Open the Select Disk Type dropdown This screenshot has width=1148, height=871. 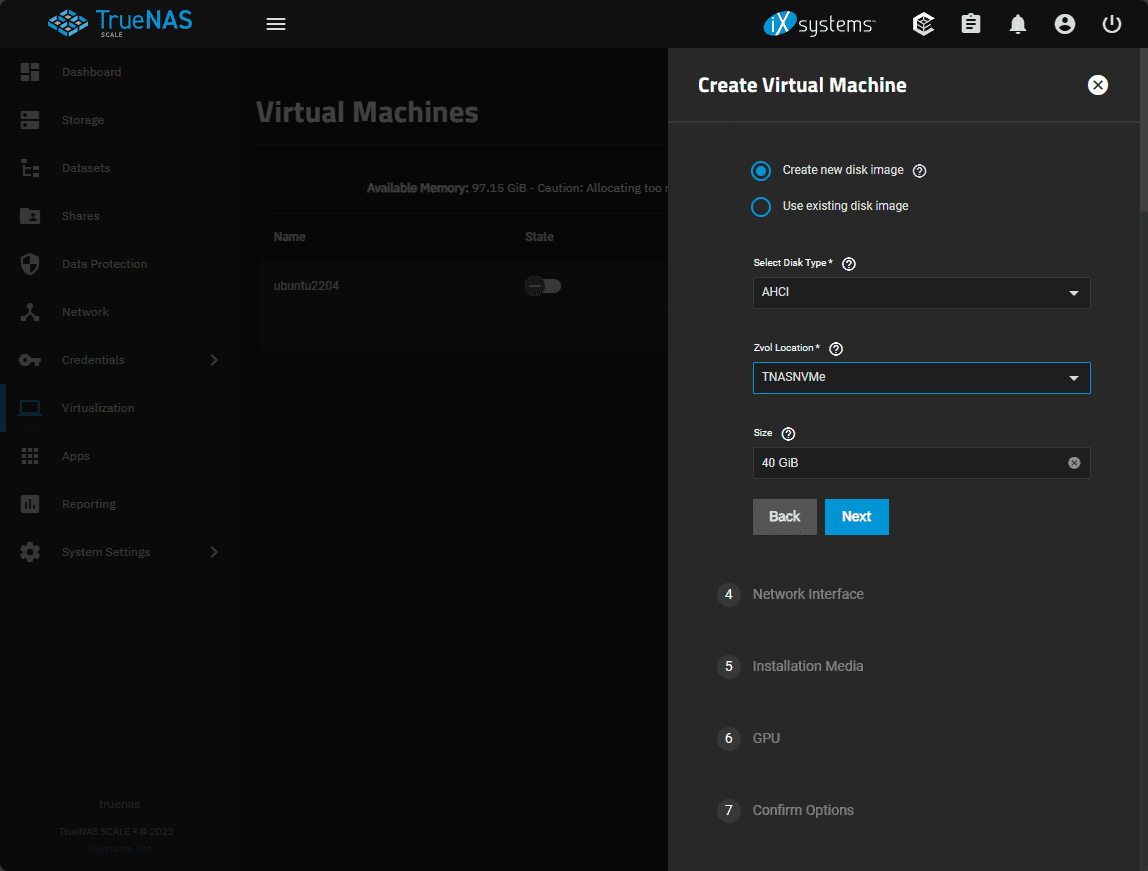coord(921,293)
